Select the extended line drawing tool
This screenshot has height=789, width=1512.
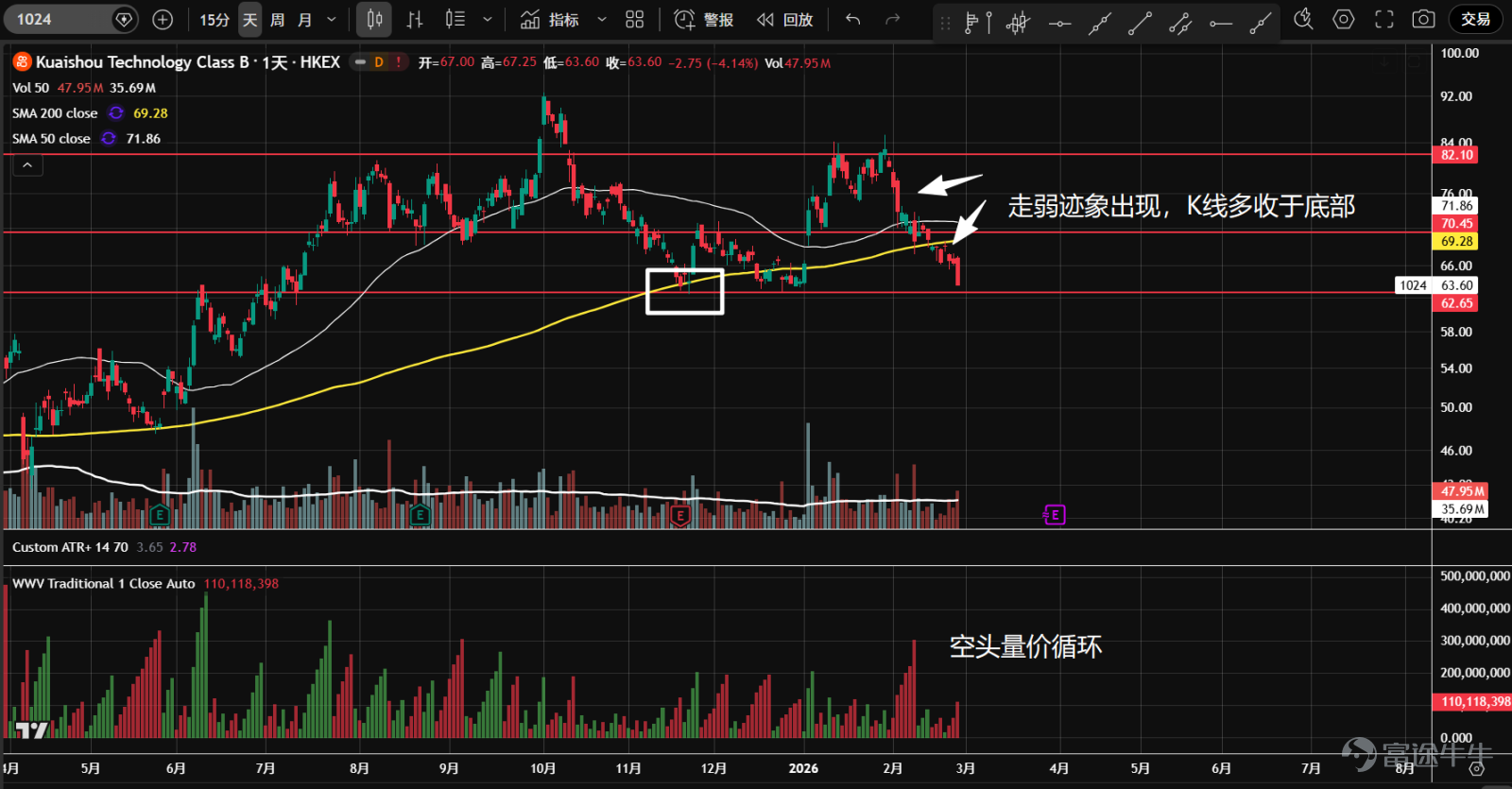coord(1099,23)
